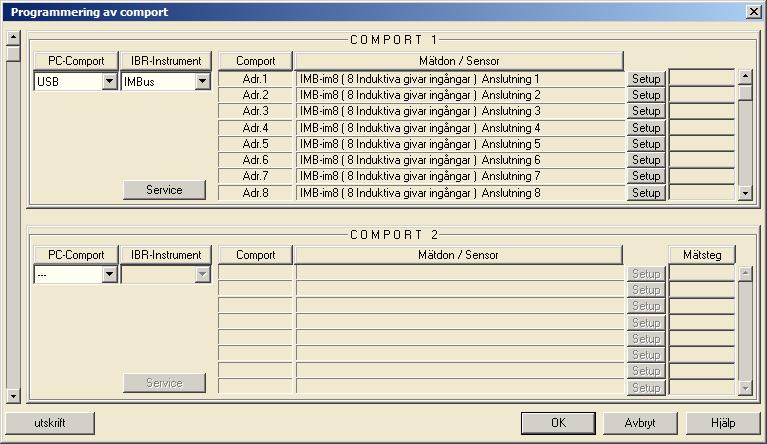Click Setup for Adr.8
This screenshot has width=767, height=444.
point(646,193)
